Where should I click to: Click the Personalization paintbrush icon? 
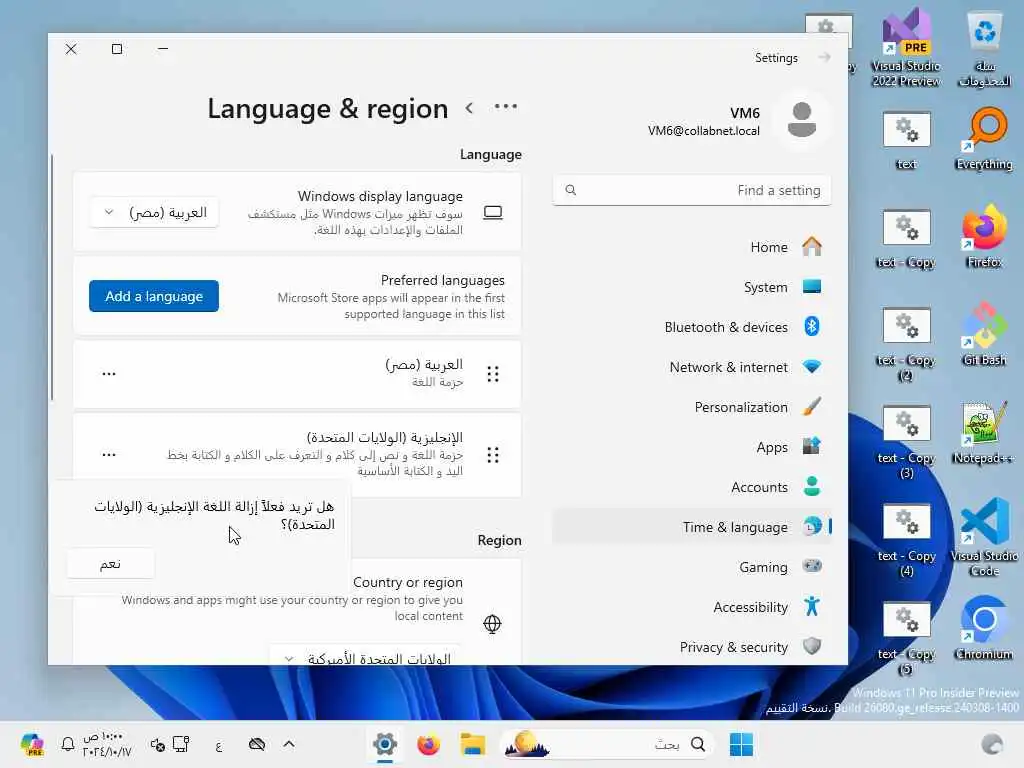[812, 406]
